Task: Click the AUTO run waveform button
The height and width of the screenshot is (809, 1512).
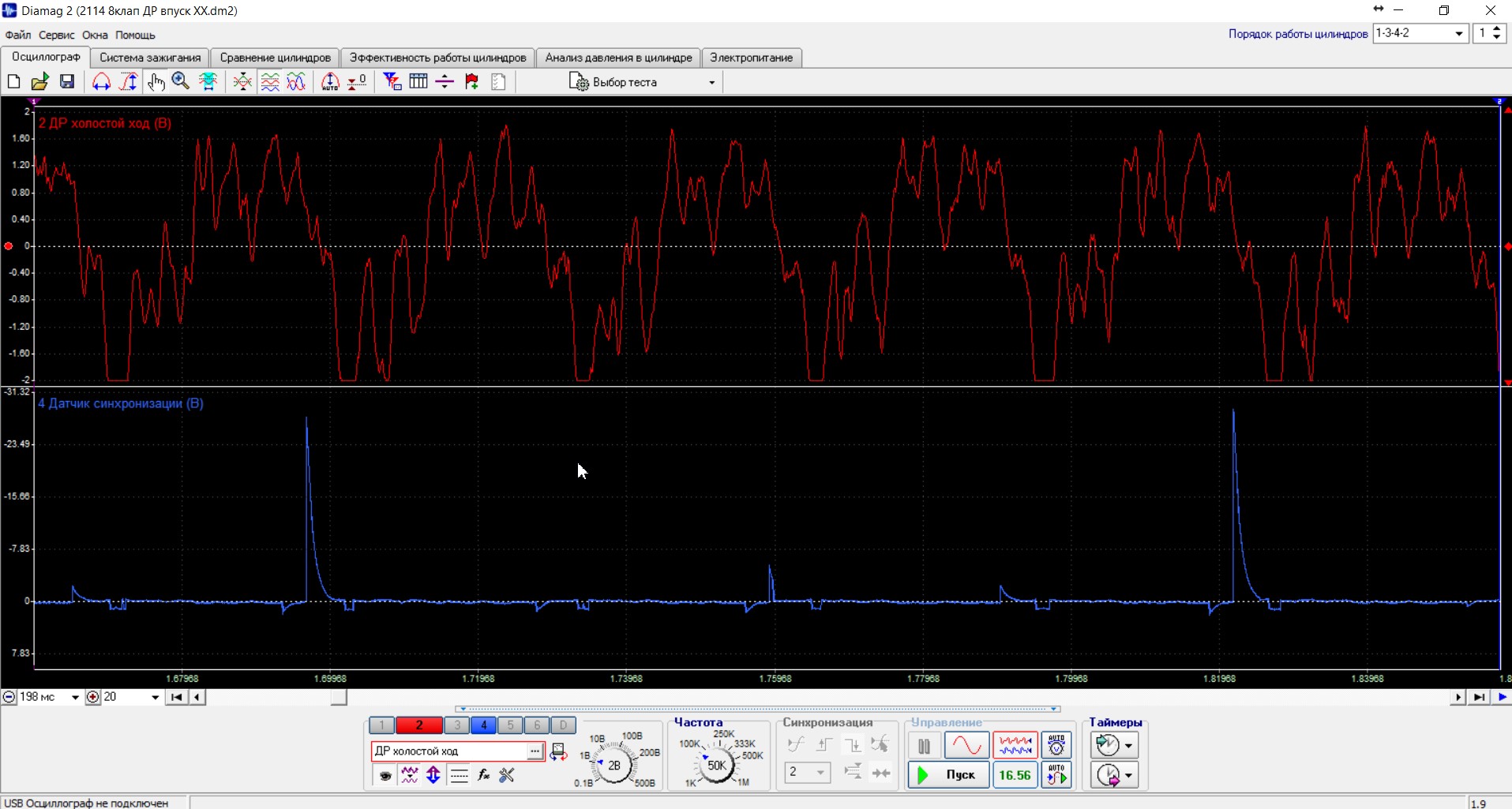Action: pyautogui.click(x=1056, y=775)
